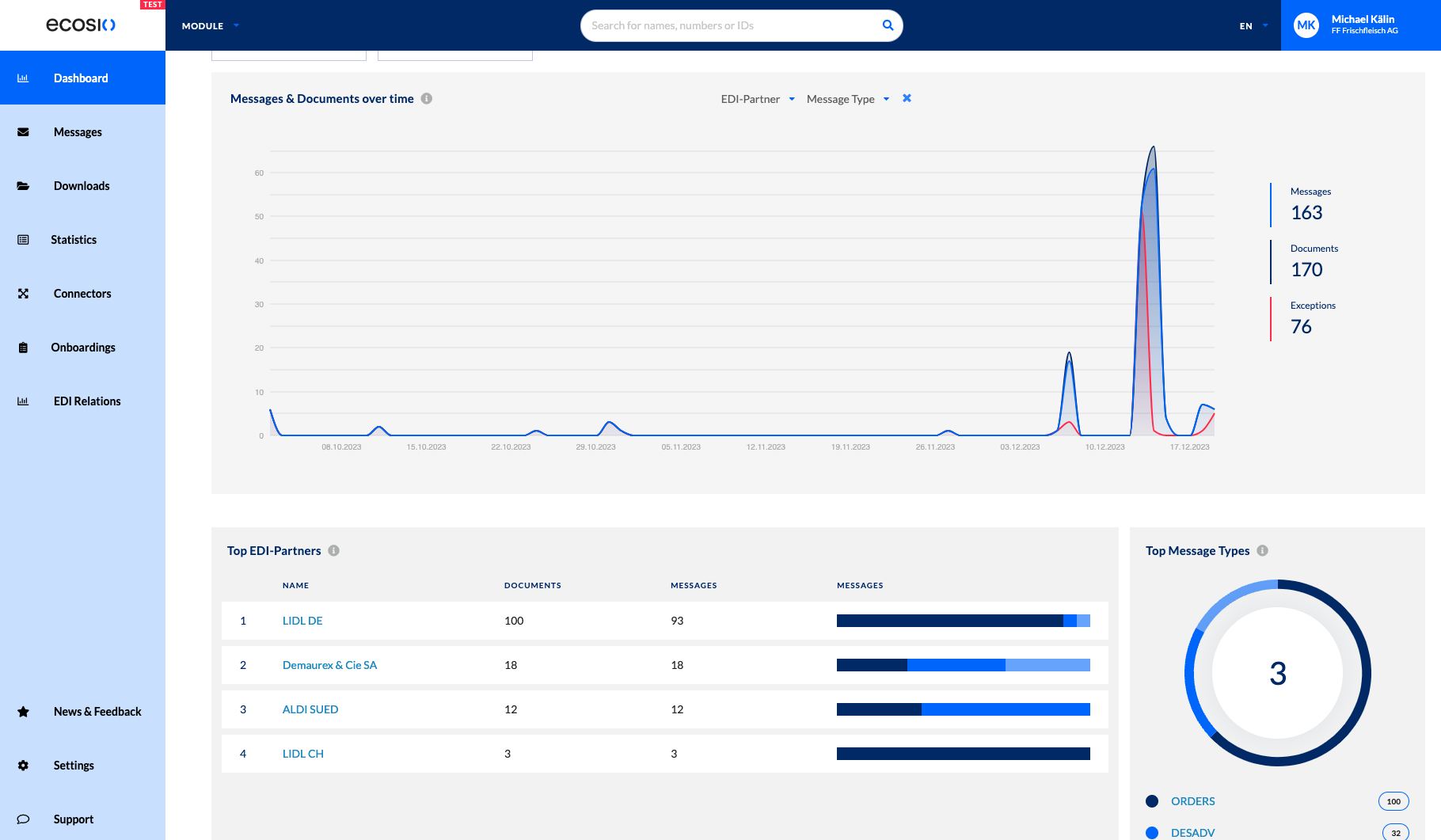Open info icon beside Messages & Documents title
Image resolution: width=1441 pixels, height=840 pixels.
click(x=427, y=99)
